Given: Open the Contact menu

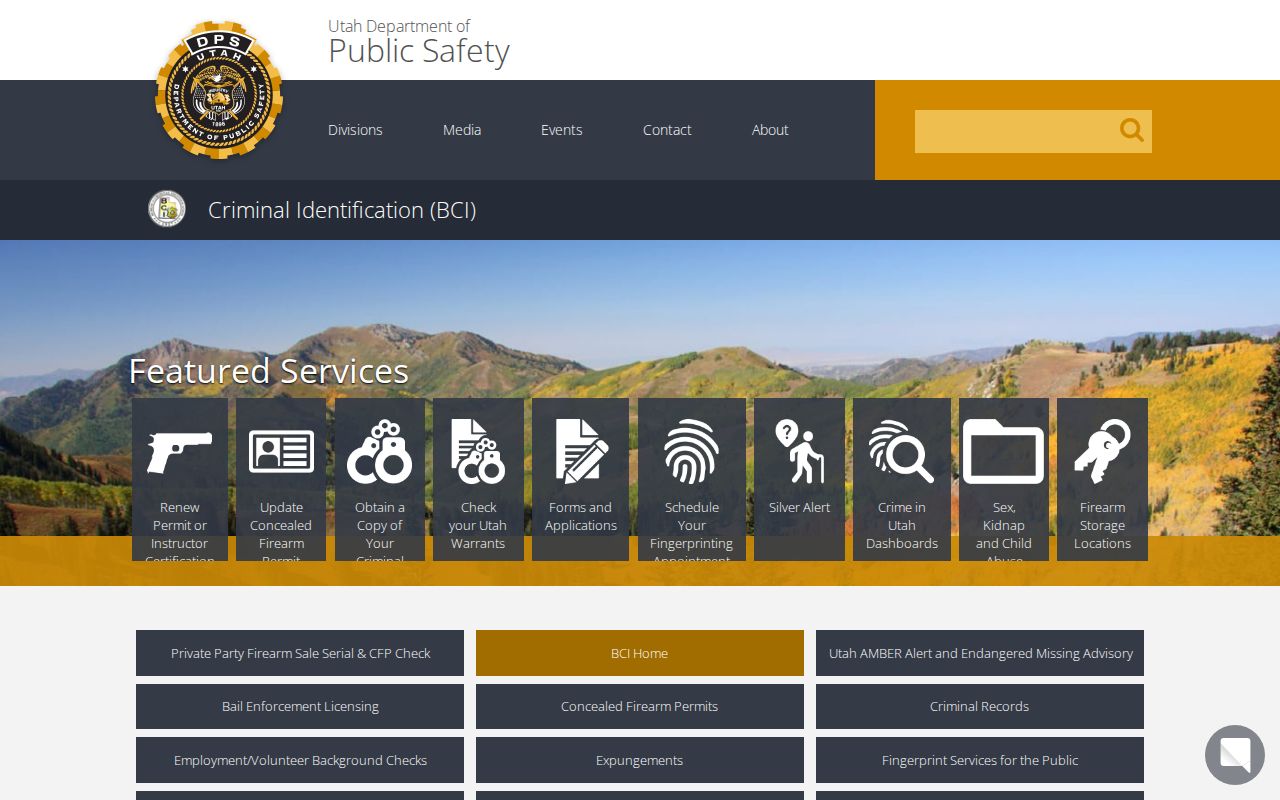Looking at the screenshot, I should click(x=667, y=130).
